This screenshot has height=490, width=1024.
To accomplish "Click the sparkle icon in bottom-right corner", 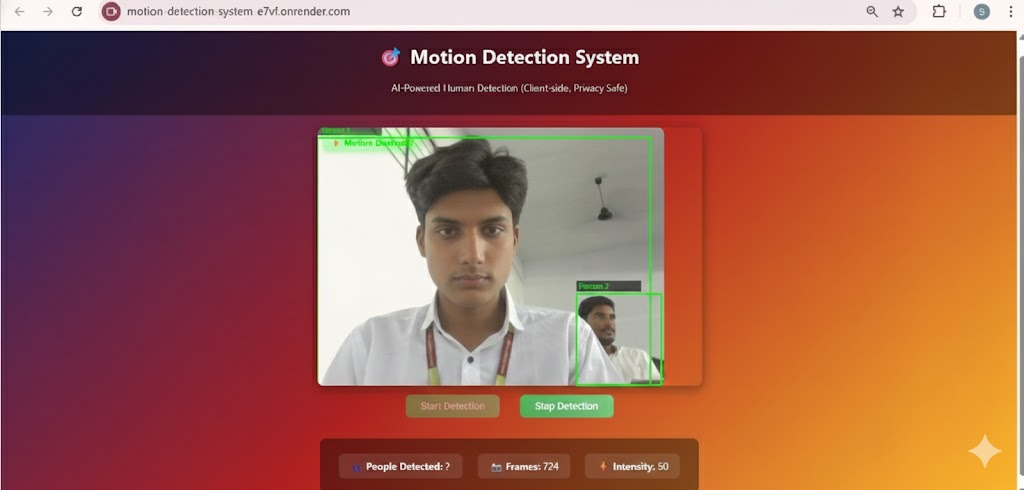I will point(984,451).
